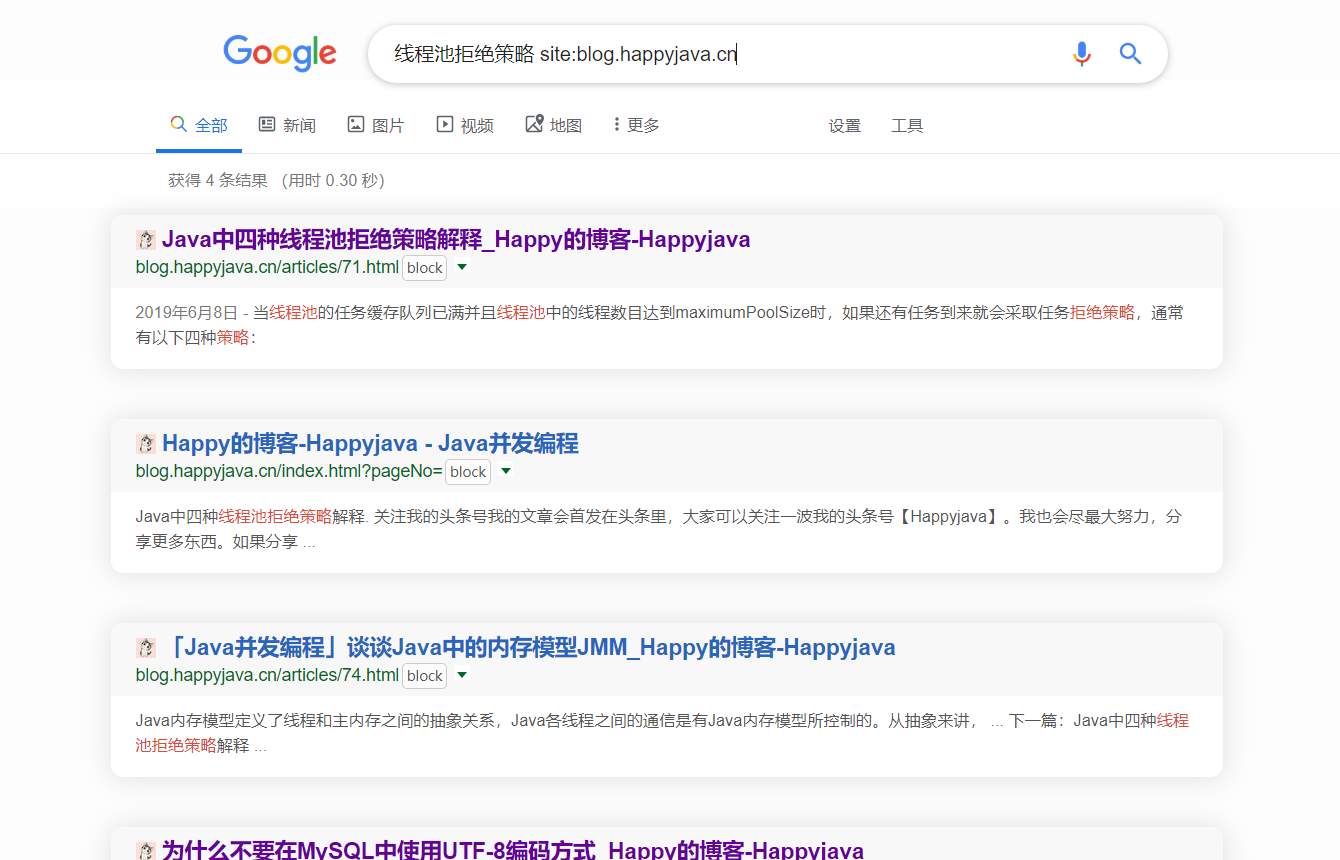Open result Happy的博客-Happyjava - Java并发编程
This screenshot has height=860, width=1340.
[x=370, y=444]
